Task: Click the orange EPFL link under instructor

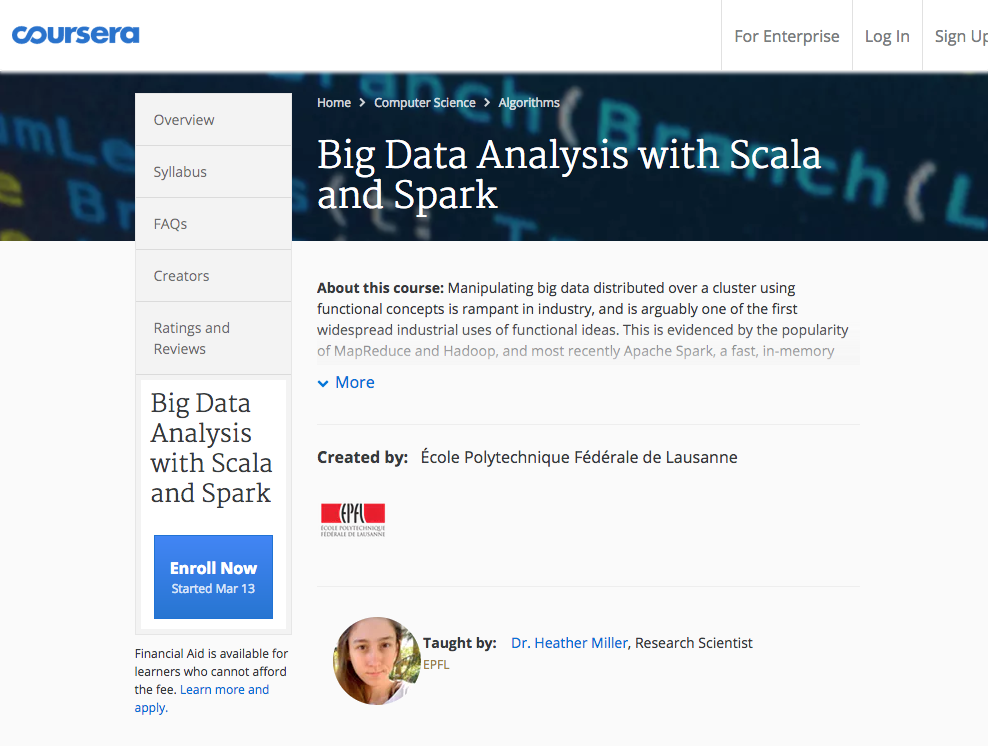Action: pyautogui.click(x=437, y=664)
